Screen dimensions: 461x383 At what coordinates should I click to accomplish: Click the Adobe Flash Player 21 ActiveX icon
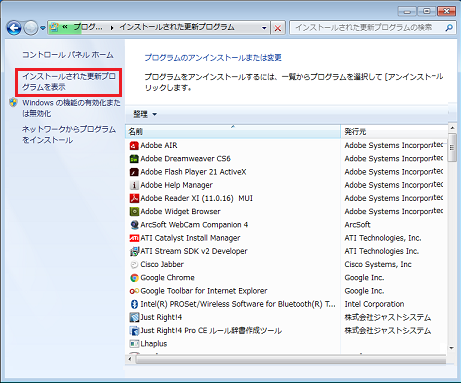click(x=134, y=172)
